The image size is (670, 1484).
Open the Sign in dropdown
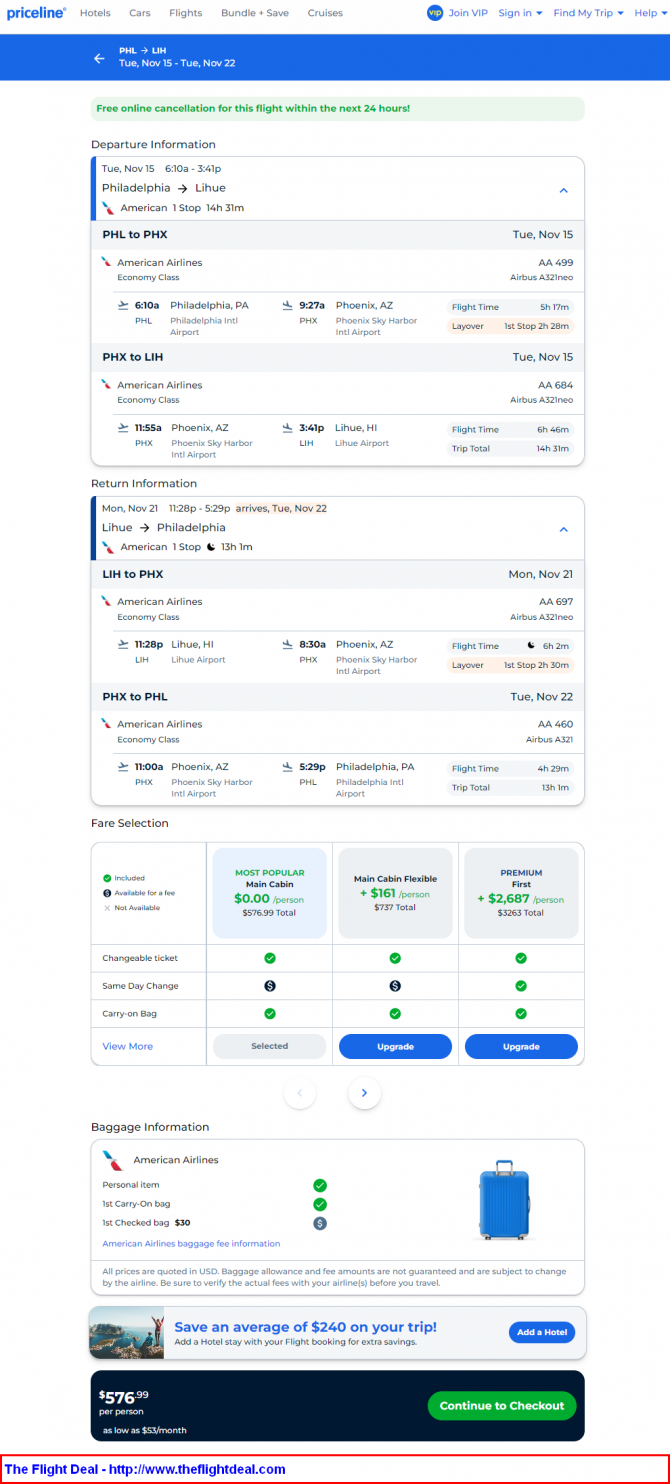coord(520,13)
